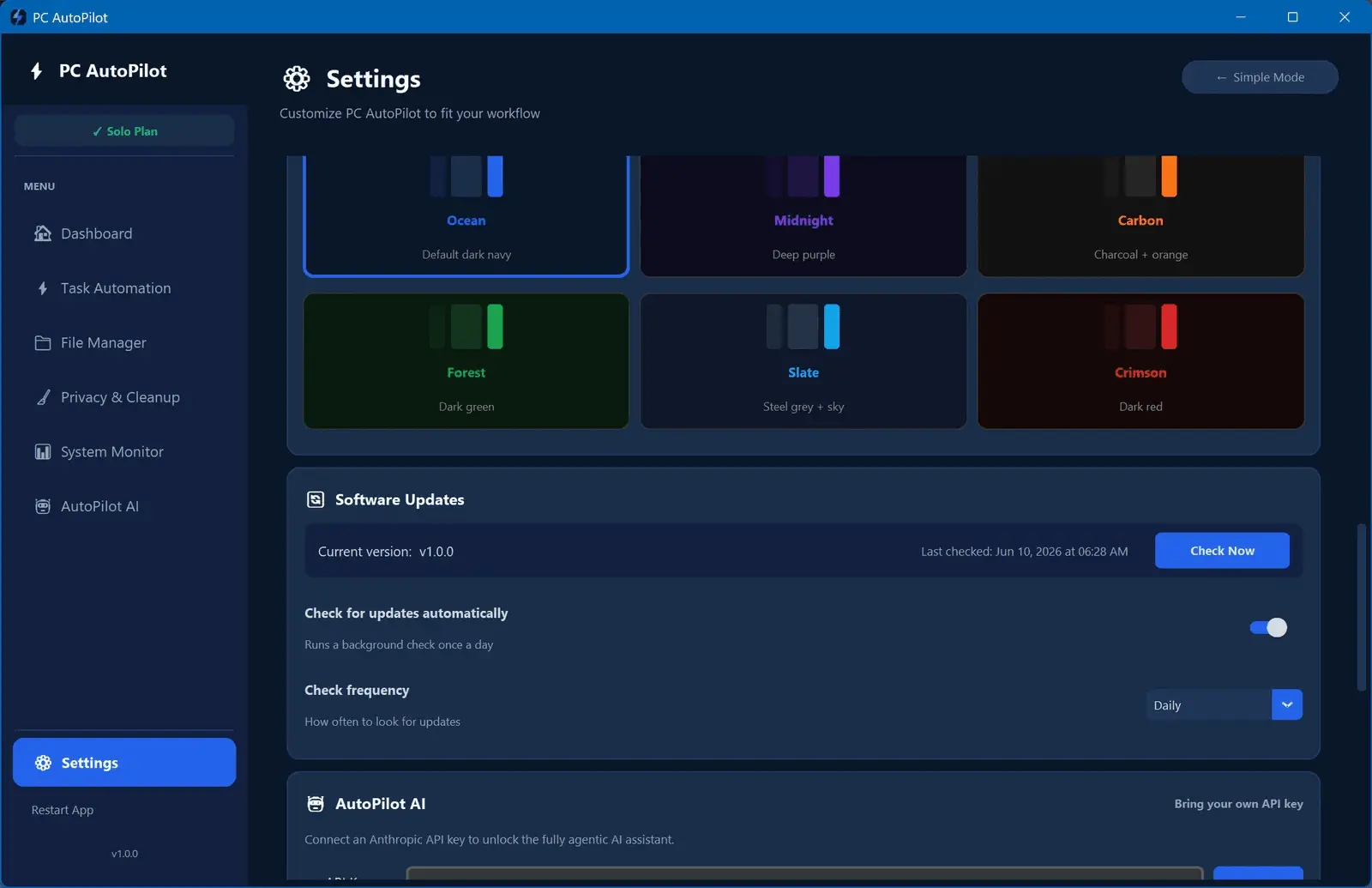Click sidebar version label v1.0.0

point(124,854)
